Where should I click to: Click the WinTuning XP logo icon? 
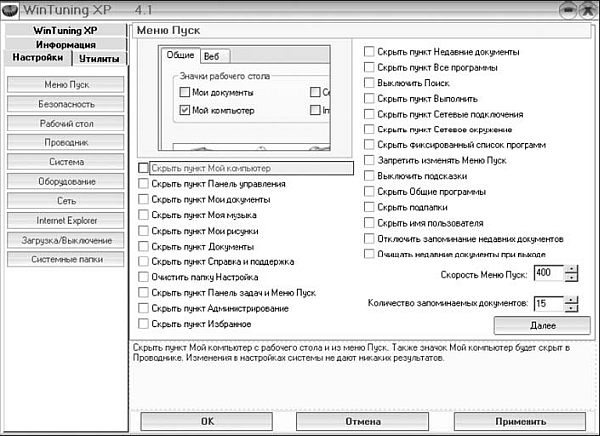point(10,10)
